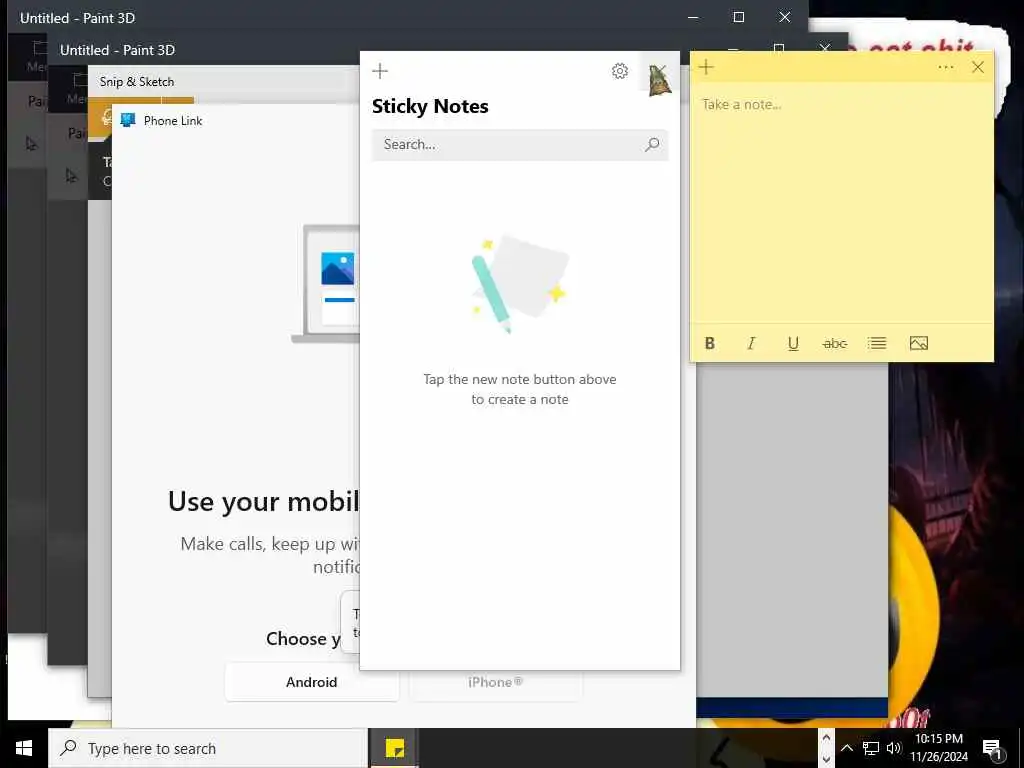Click the taskbar search box
The width and height of the screenshot is (1024, 768).
tap(208, 748)
